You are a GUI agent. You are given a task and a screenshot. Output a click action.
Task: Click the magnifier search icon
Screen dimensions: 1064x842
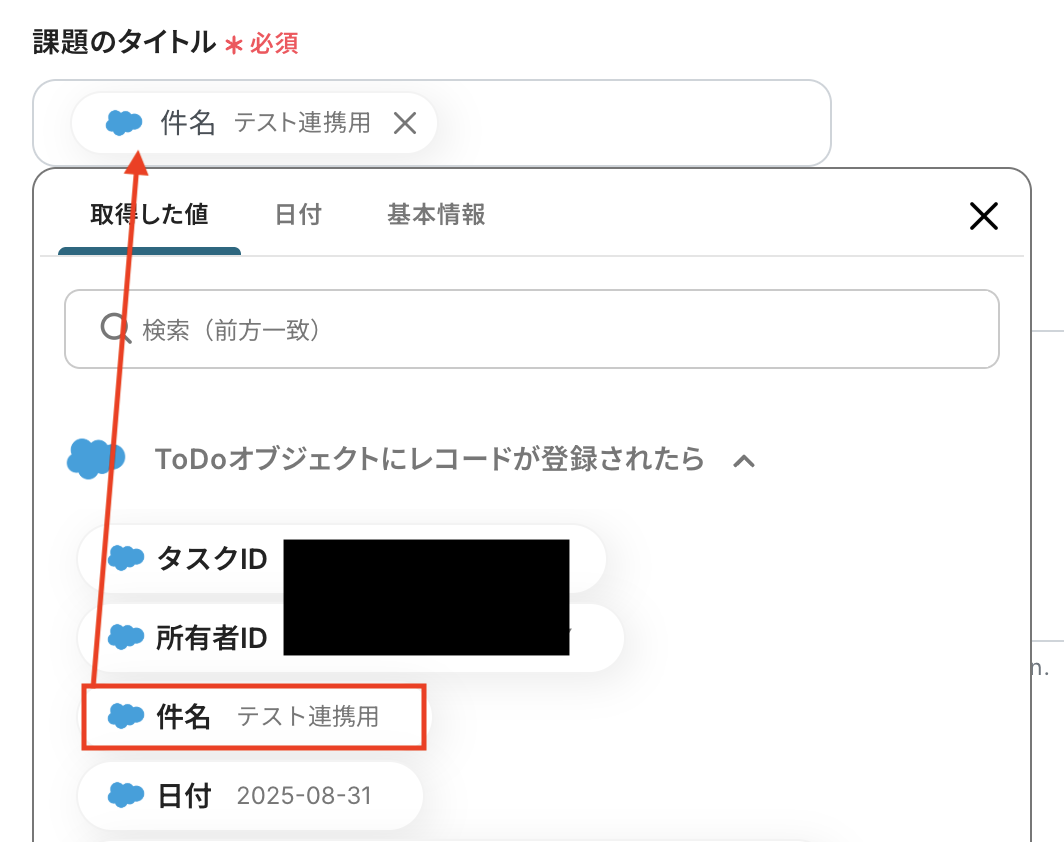coord(115,329)
